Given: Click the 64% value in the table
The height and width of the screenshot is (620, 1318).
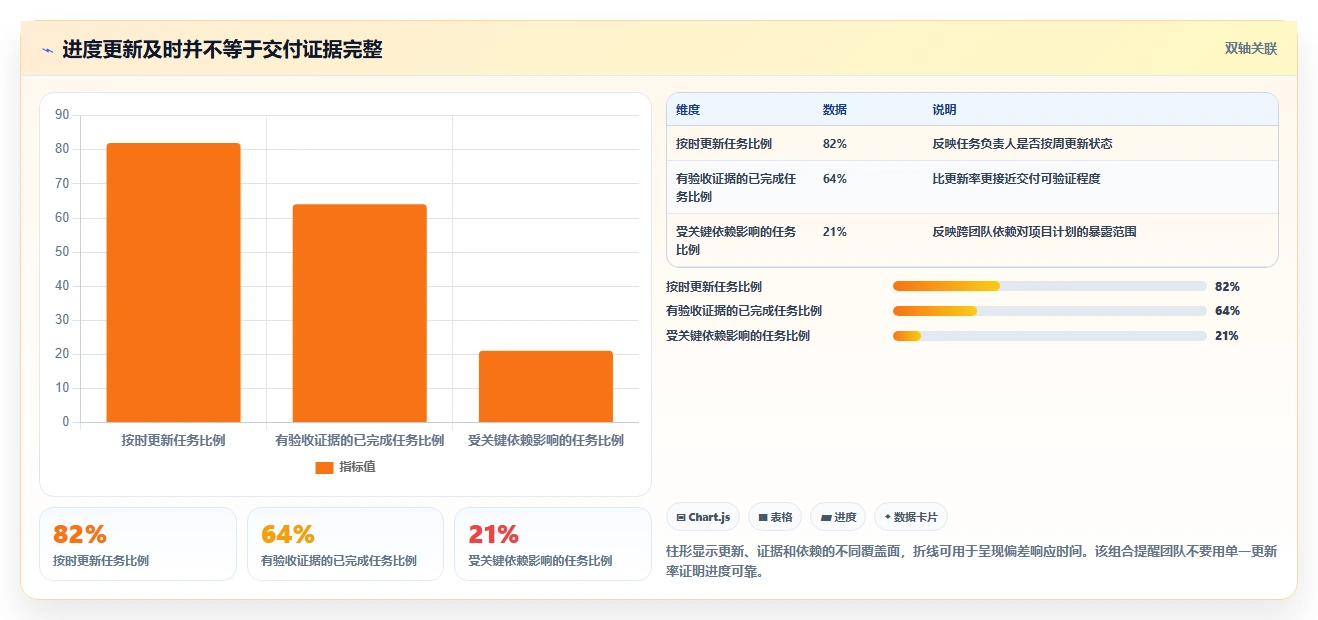Looking at the screenshot, I should click(835, 179).
